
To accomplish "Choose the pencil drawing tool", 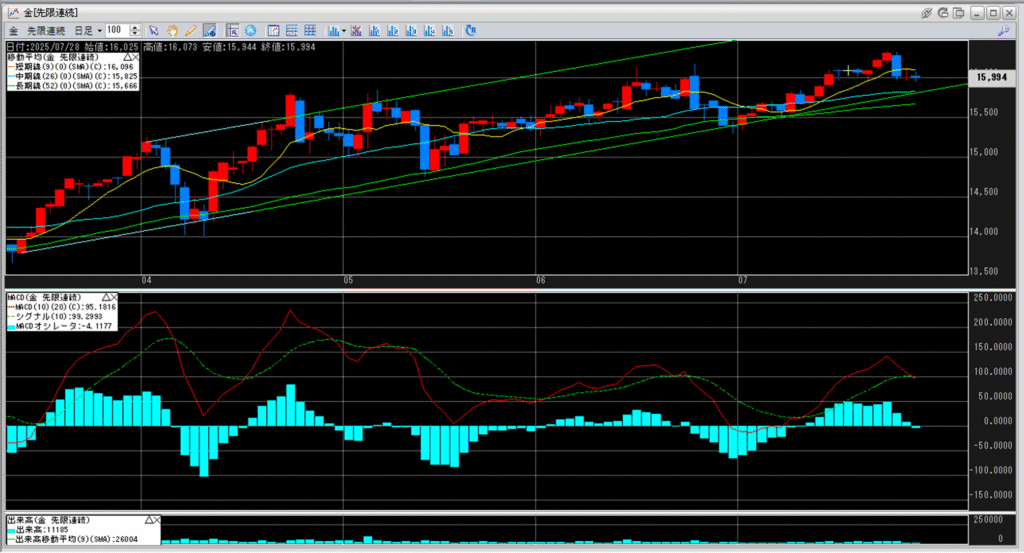I will click(x=190, y=31).
